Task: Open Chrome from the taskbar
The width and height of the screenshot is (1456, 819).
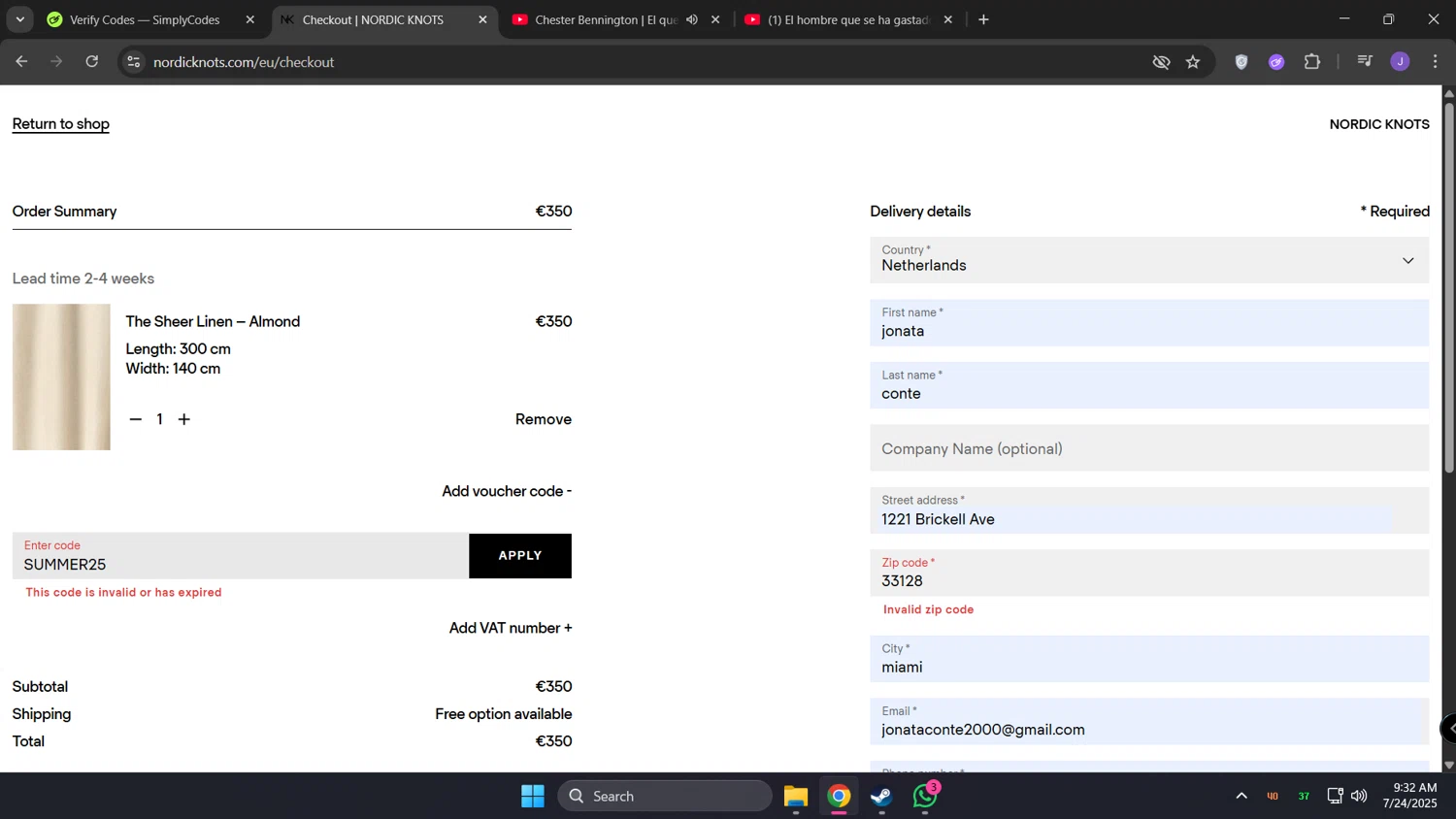Action: coord(840,797)
